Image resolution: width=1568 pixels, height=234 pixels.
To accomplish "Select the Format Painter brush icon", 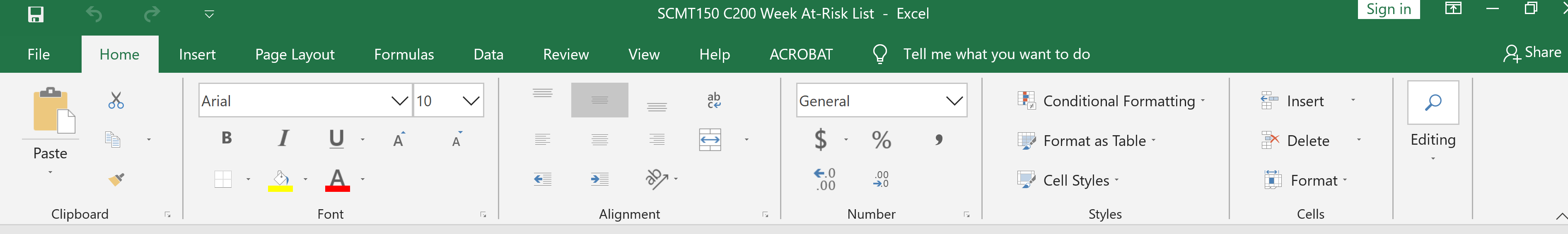I will (116, 179).
